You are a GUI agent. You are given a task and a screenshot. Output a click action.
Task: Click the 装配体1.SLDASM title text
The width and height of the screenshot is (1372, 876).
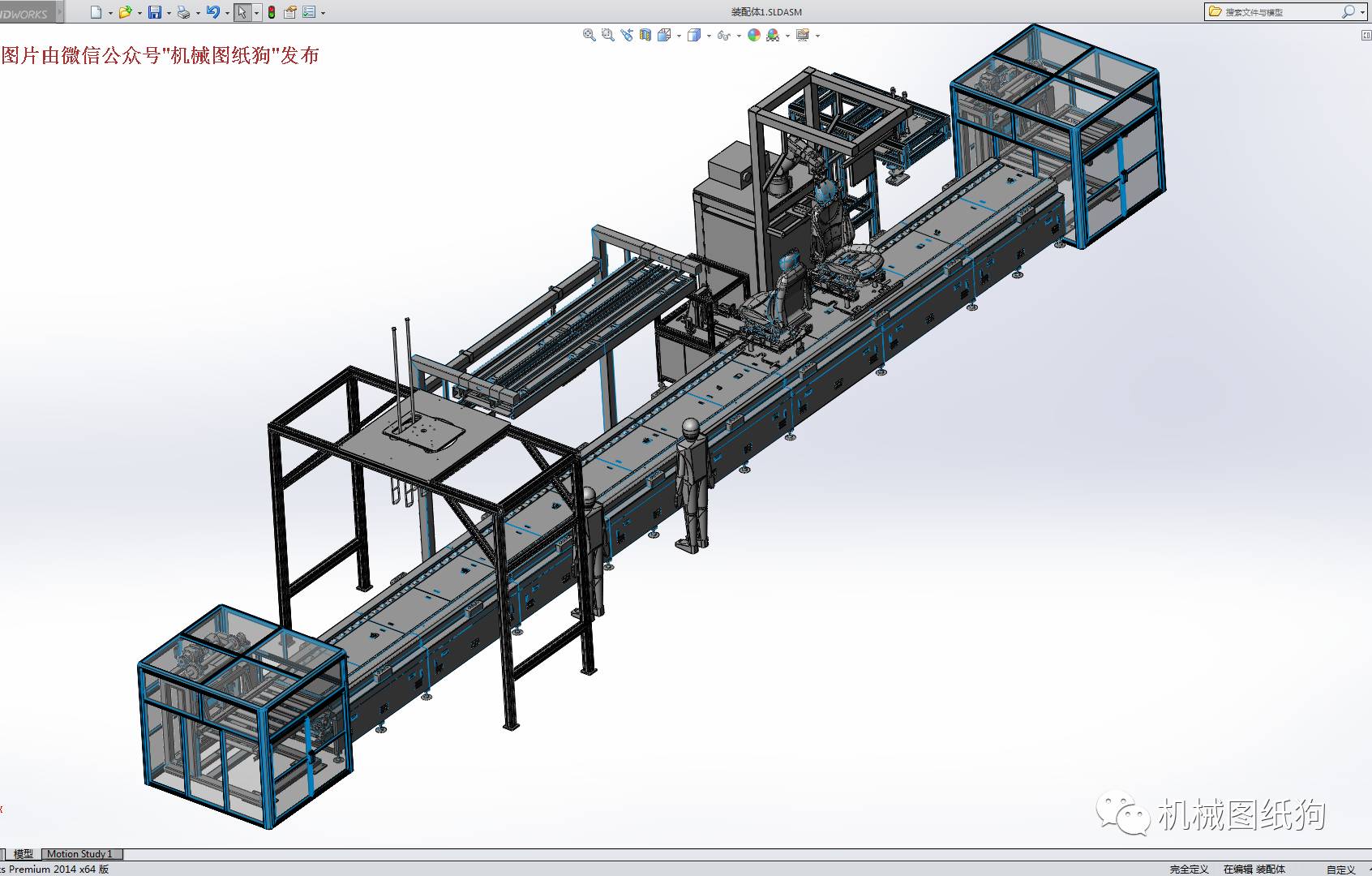tap(766, 12)
